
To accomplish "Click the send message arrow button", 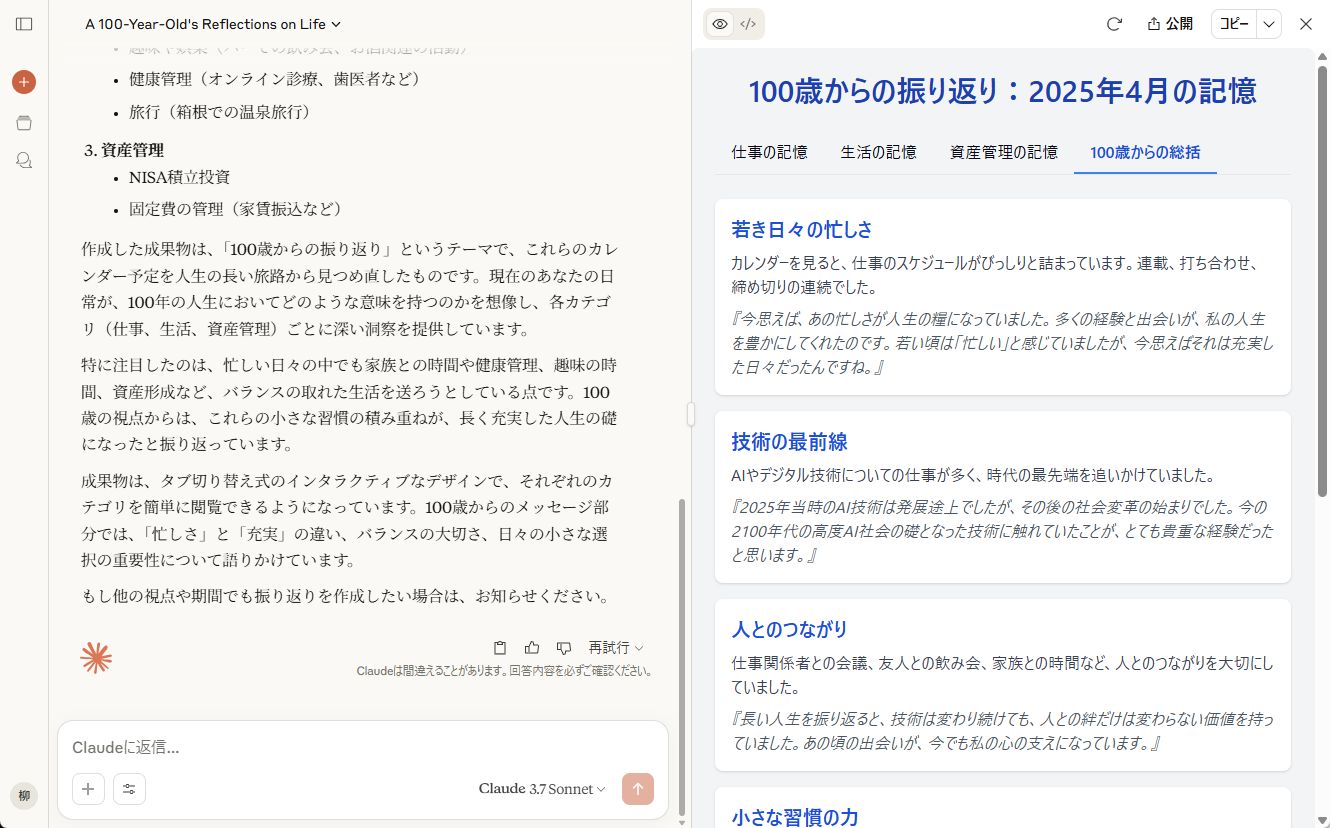I will click(637, 789).
